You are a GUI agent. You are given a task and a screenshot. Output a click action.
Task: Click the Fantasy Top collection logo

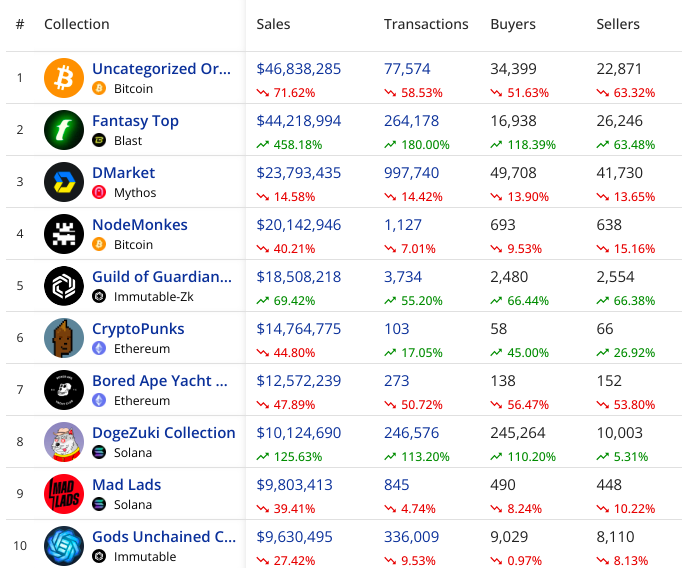[64, 130]
